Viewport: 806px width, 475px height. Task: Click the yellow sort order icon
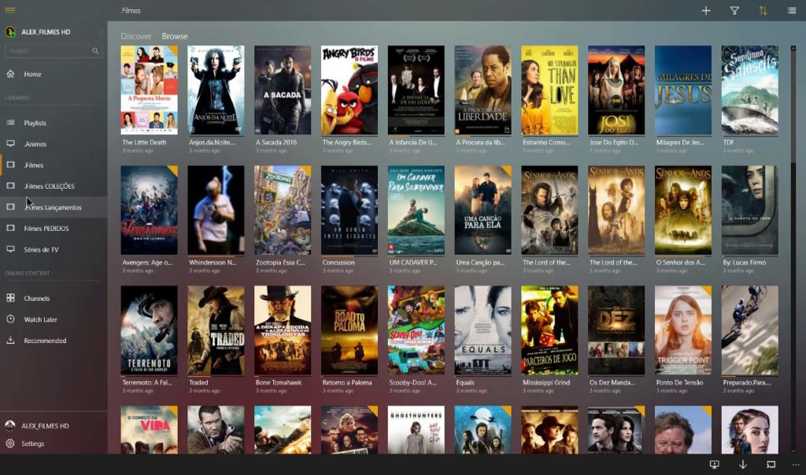pos(763,10)
